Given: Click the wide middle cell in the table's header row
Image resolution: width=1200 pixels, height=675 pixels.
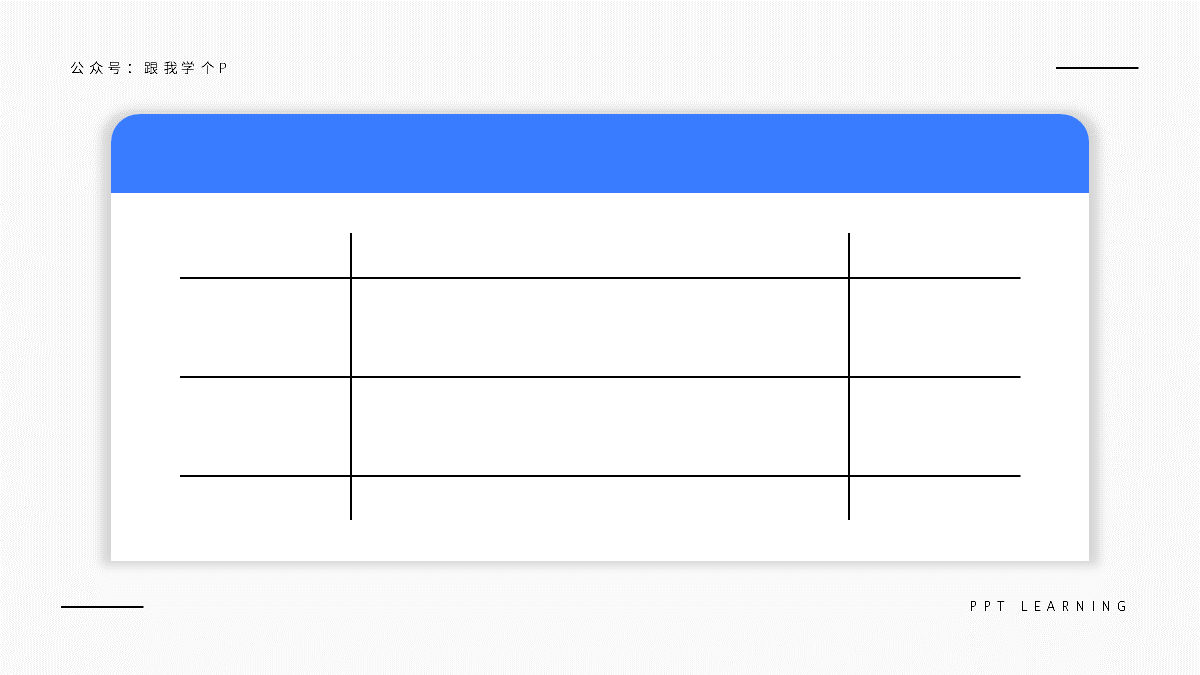Looking at the screenshot, I should pos(600,255).
